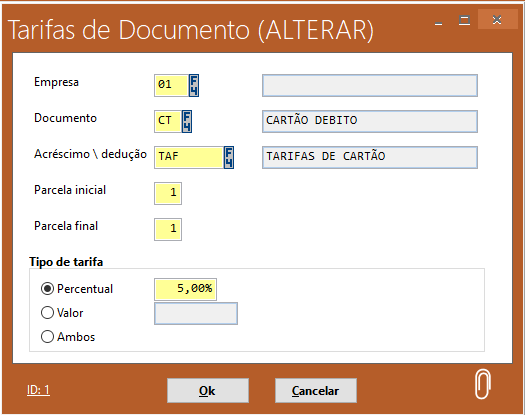This screenshot has height=415, width=525.
Task: Minimize the Tarifas de Documento window
Action: (x=439, y=21)
